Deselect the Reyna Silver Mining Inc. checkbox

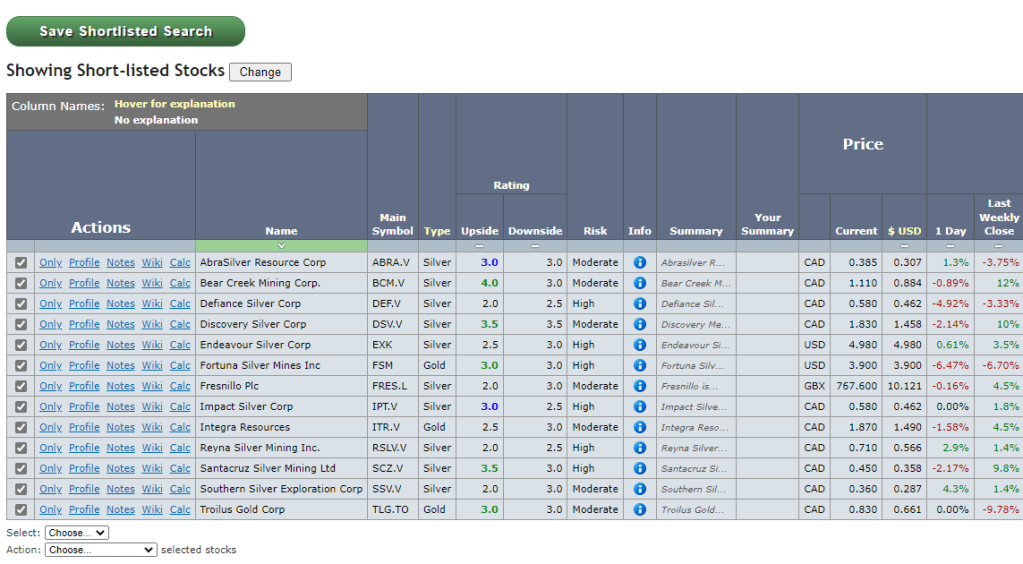[21, 448]
